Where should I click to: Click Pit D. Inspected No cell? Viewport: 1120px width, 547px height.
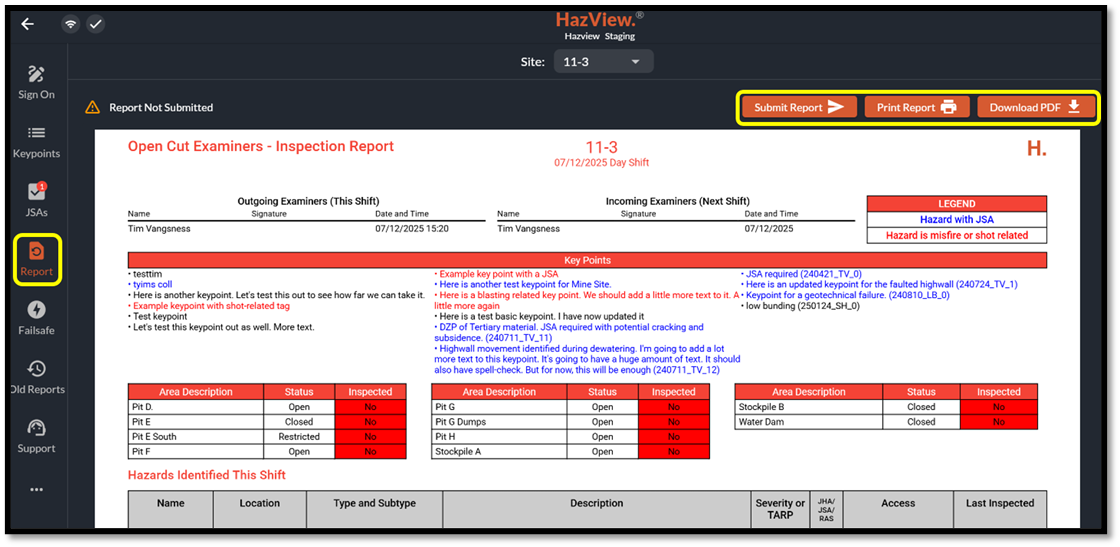point(370,407)
